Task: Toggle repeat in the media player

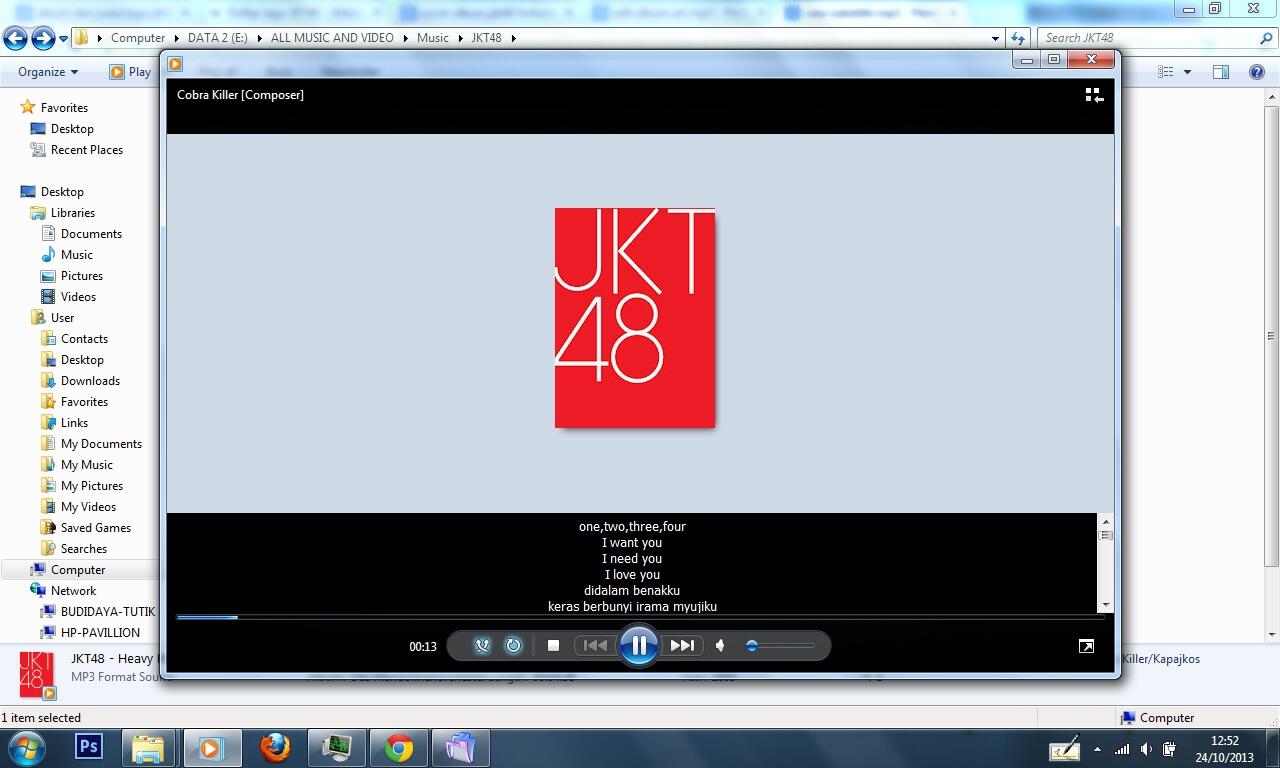Action: point(513,646)
